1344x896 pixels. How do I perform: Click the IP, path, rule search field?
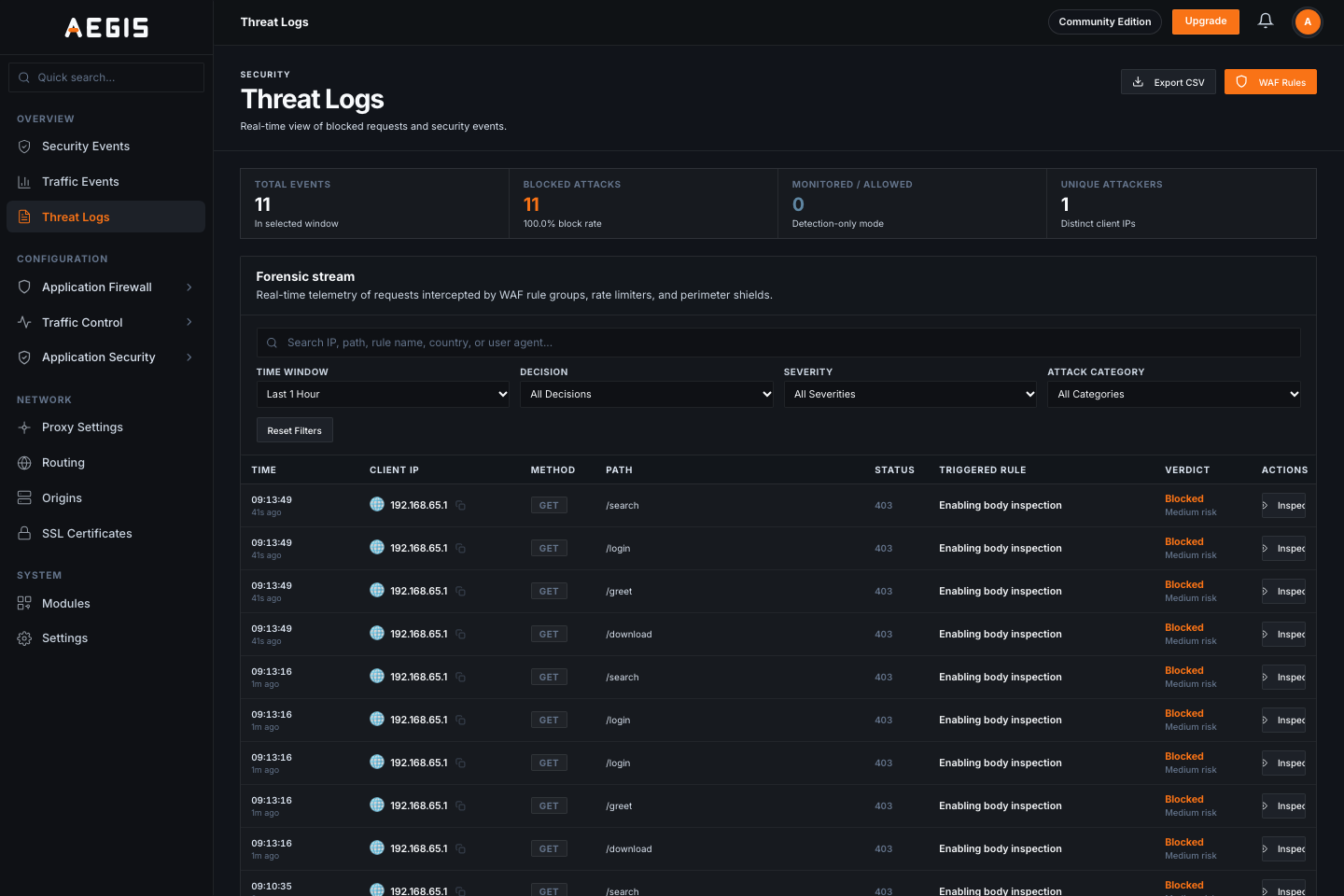point(778,343)
